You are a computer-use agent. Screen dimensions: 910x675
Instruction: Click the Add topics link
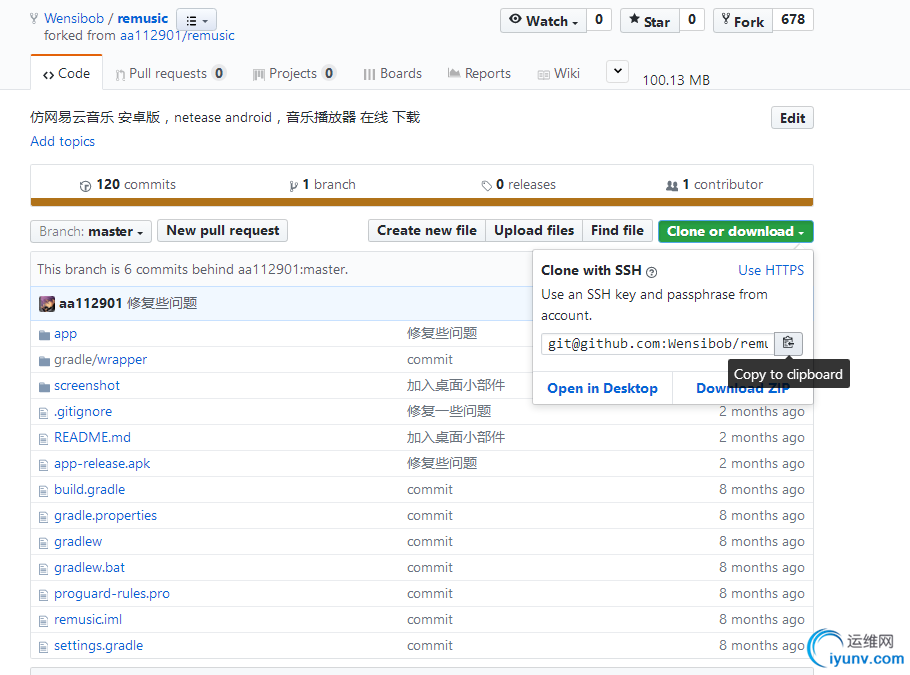63,141
